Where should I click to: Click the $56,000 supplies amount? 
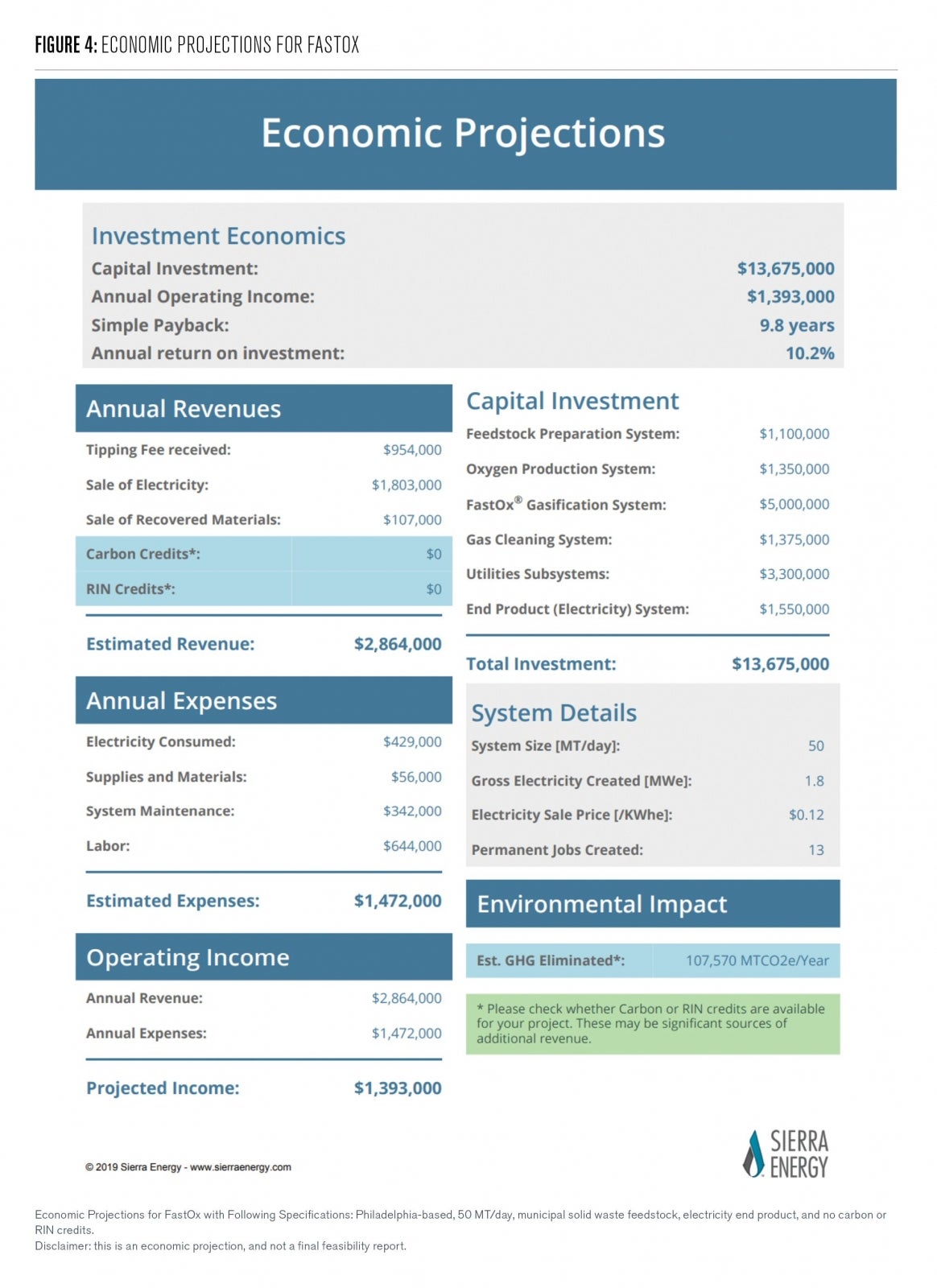coord(416,777)
